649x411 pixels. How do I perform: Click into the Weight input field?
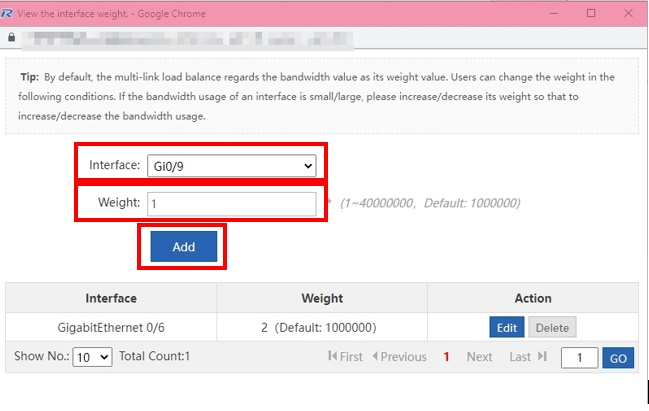click(x=231, y=204)
